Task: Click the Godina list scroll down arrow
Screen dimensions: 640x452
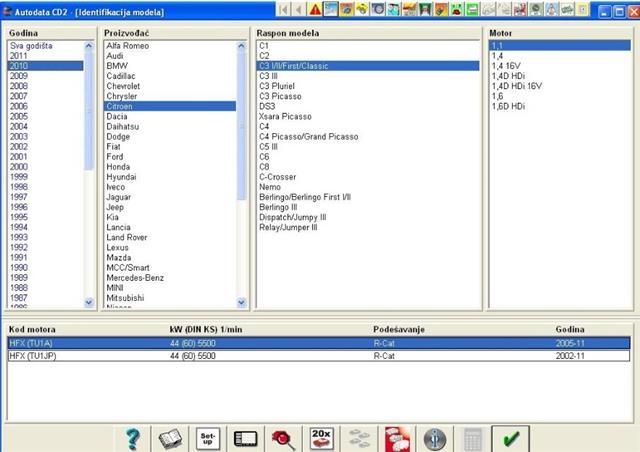Action: (89, 303)
